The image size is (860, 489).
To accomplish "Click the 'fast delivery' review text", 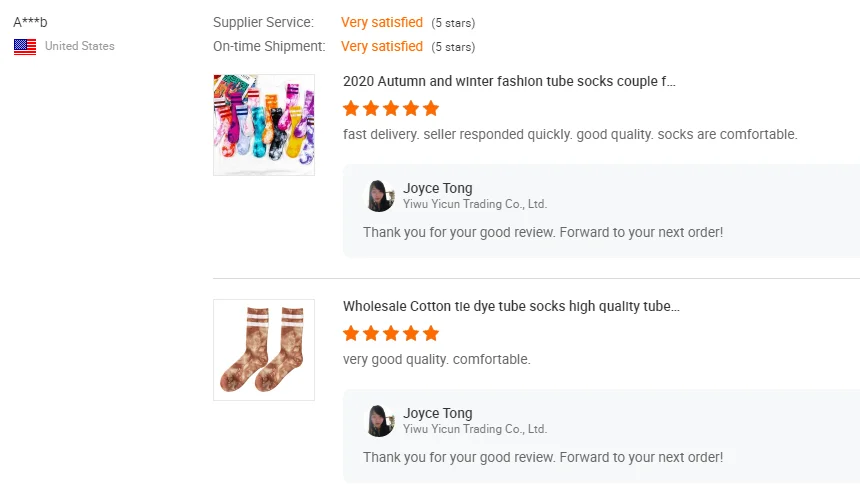I will coord(570,134).
